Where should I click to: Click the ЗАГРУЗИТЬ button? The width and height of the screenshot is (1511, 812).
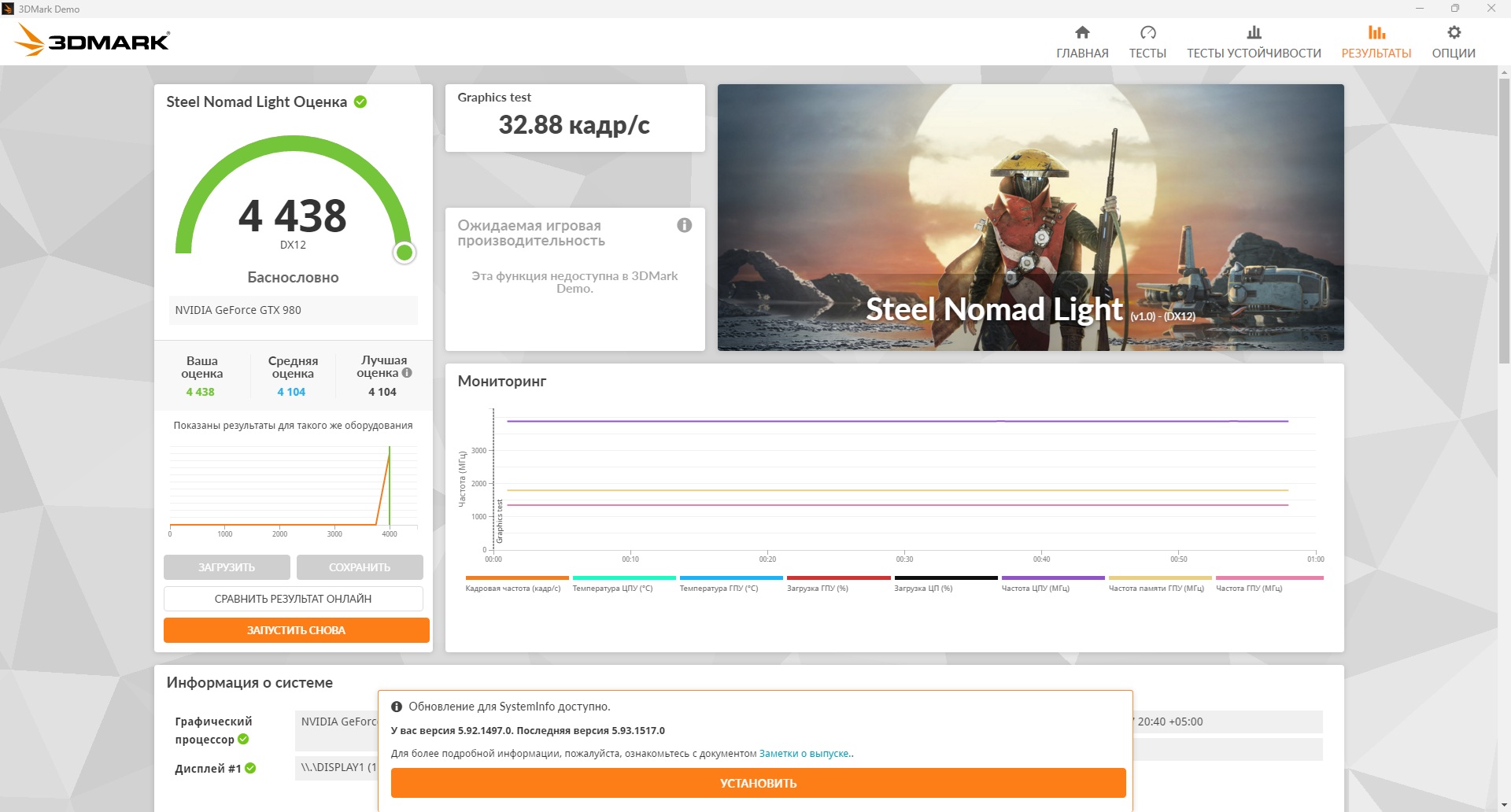227,567
